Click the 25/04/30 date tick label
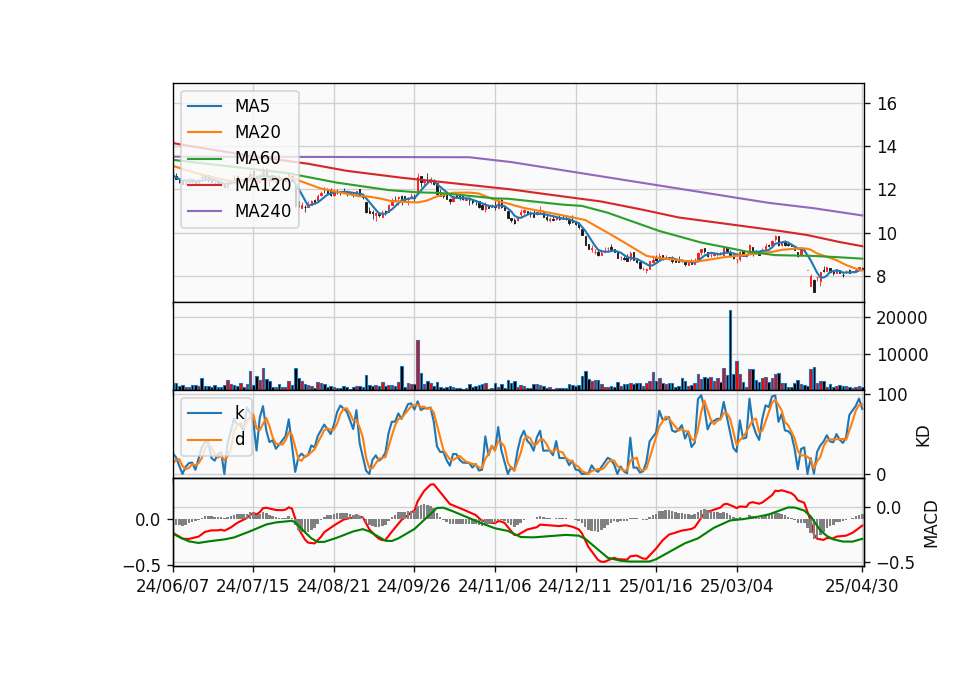 [x=862, y=586]
